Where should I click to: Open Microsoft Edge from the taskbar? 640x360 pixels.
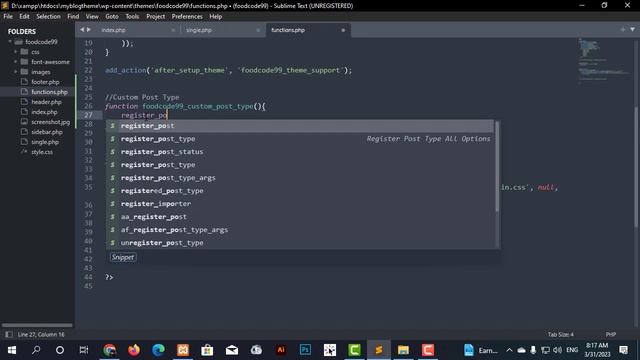tap(158, 350)
